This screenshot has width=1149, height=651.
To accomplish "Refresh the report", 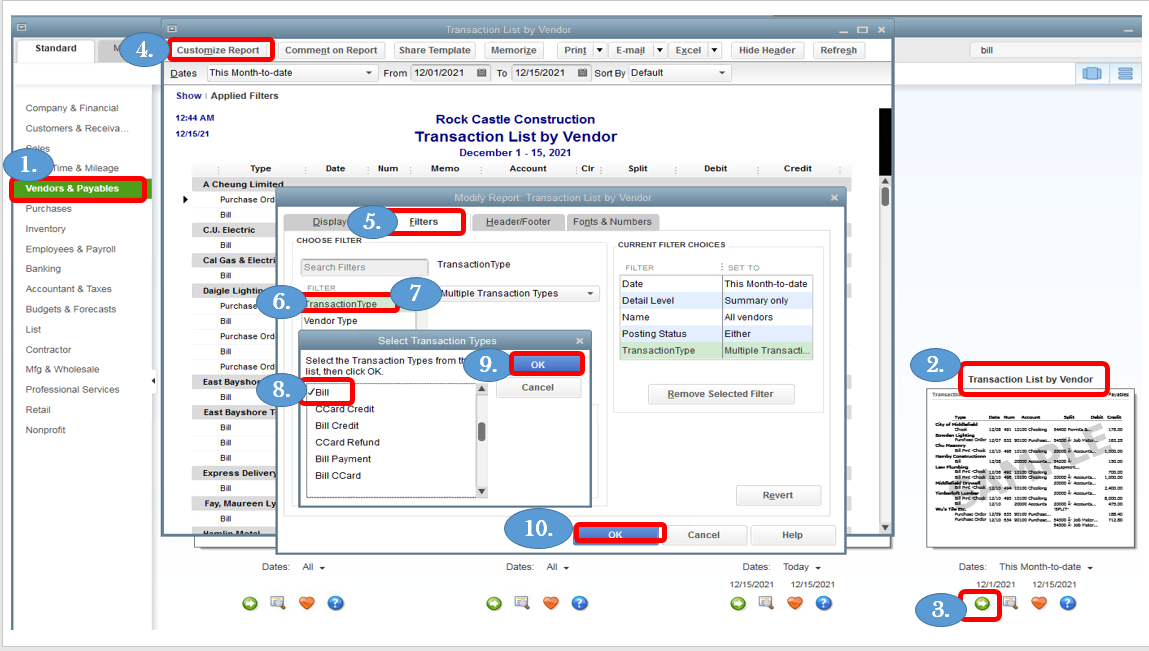I will click(x=838, y=50).
